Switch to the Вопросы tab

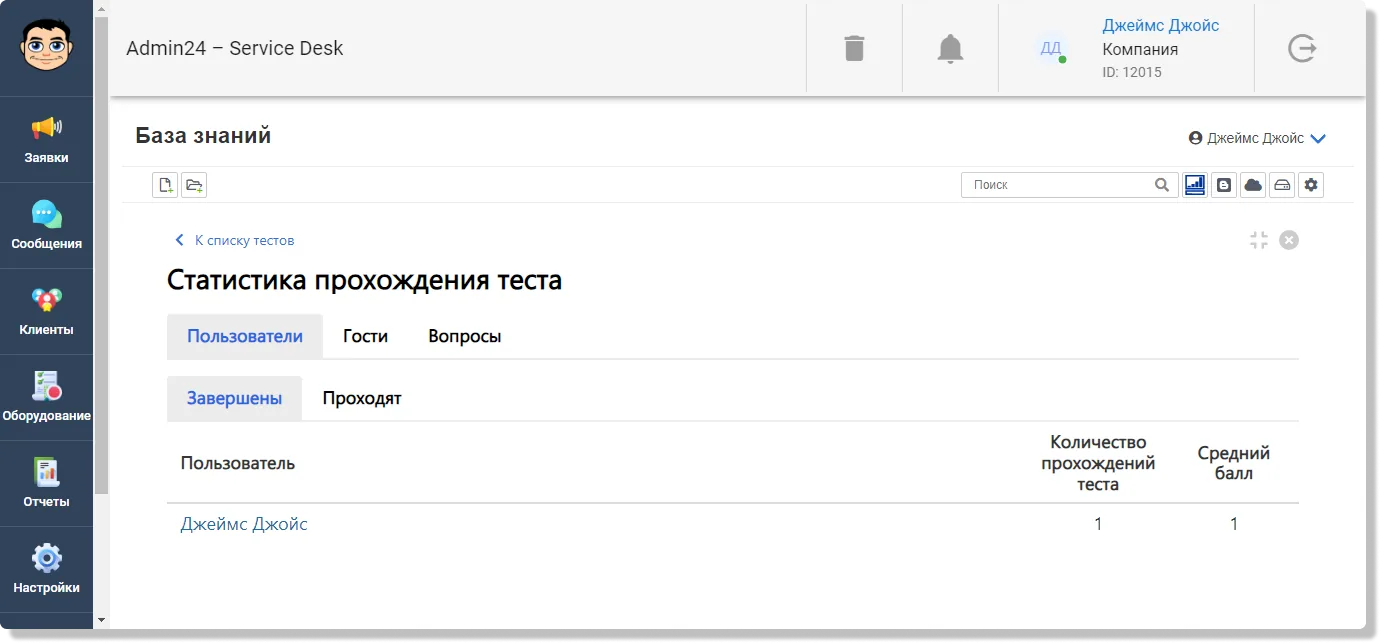coord(465,336)
